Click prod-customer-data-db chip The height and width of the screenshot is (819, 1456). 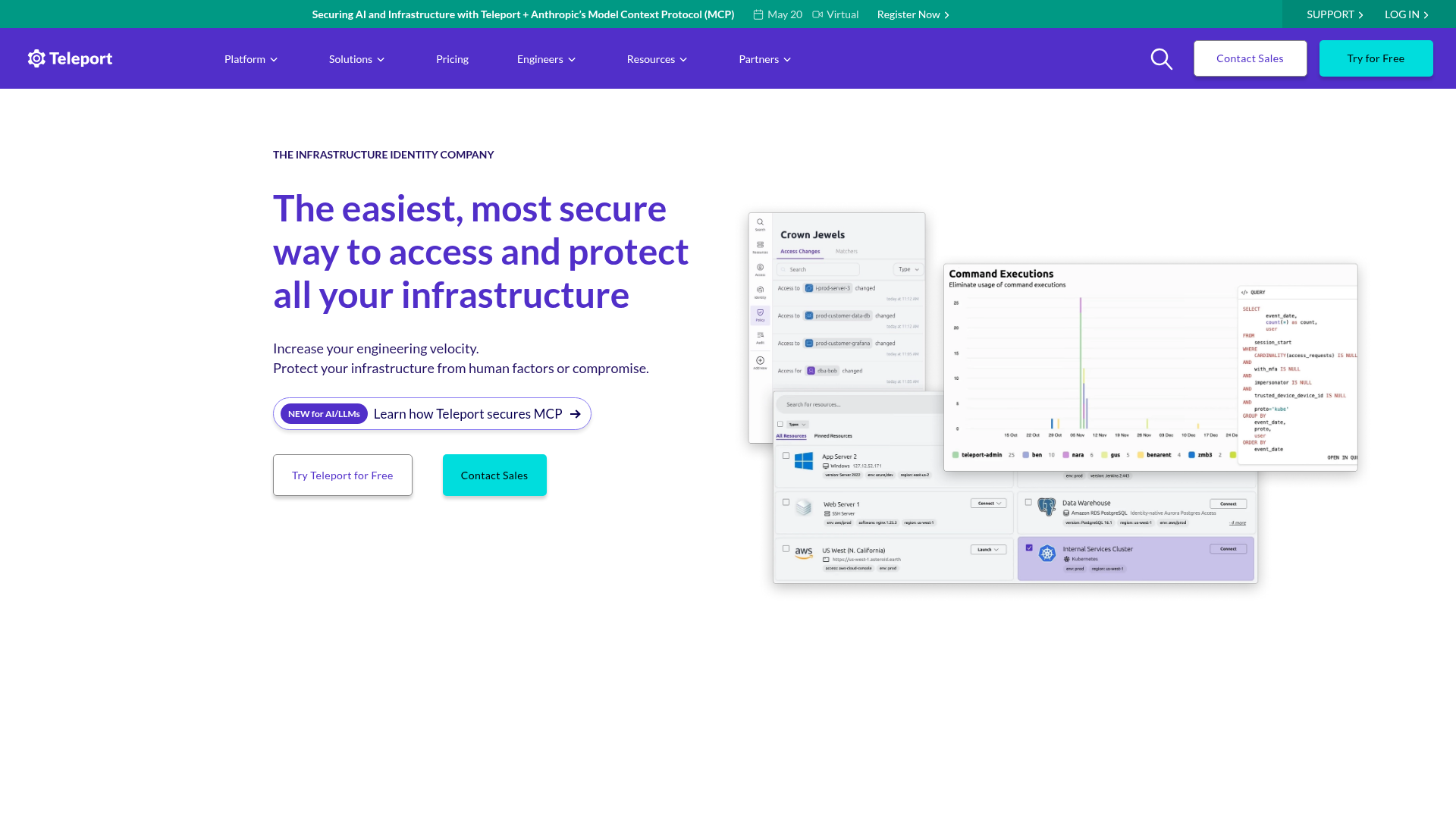pyautogui.click(x=838, y=315)
